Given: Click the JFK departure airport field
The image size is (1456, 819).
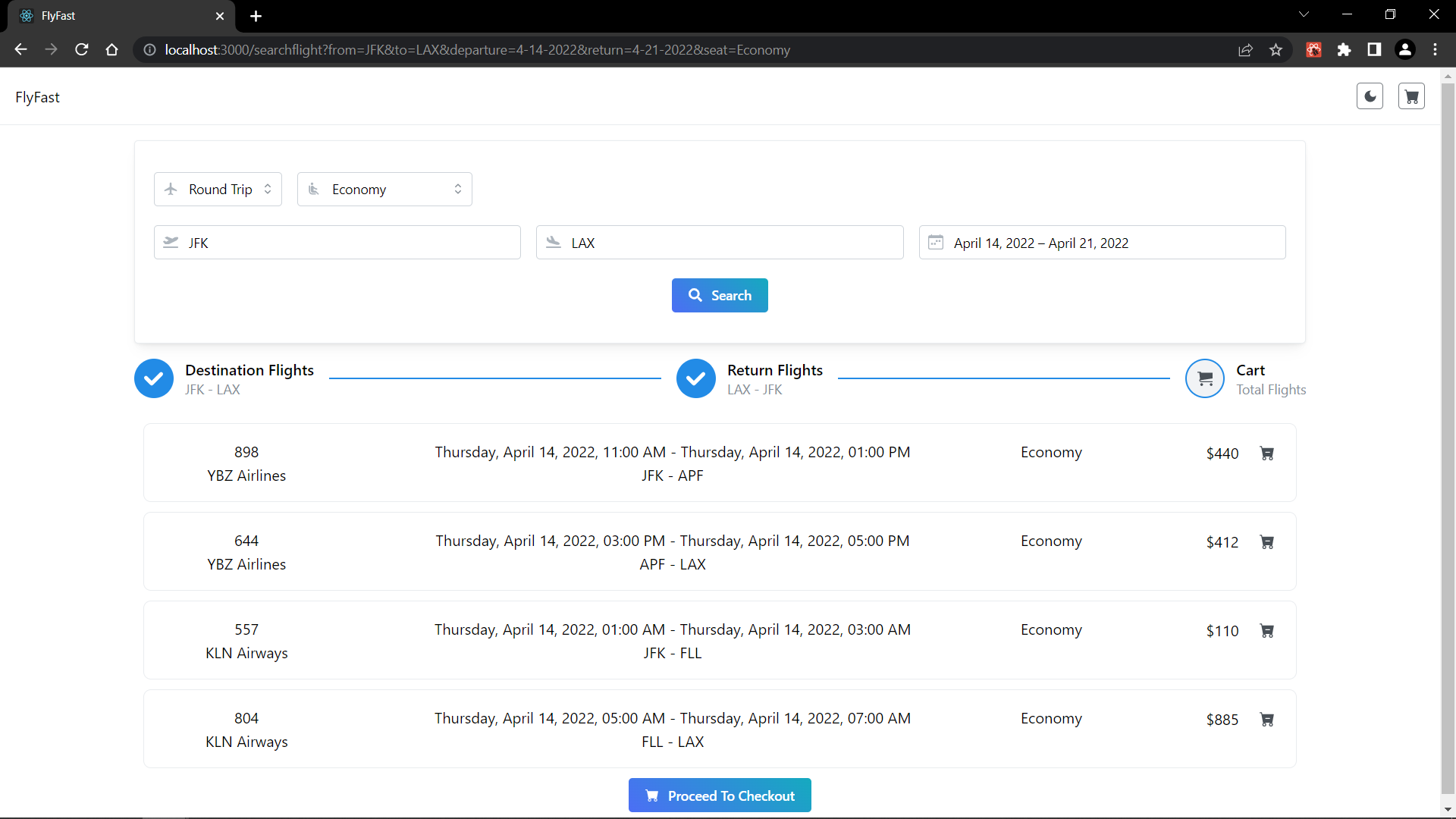Looking at the screenshot, I should coord(337,243).
